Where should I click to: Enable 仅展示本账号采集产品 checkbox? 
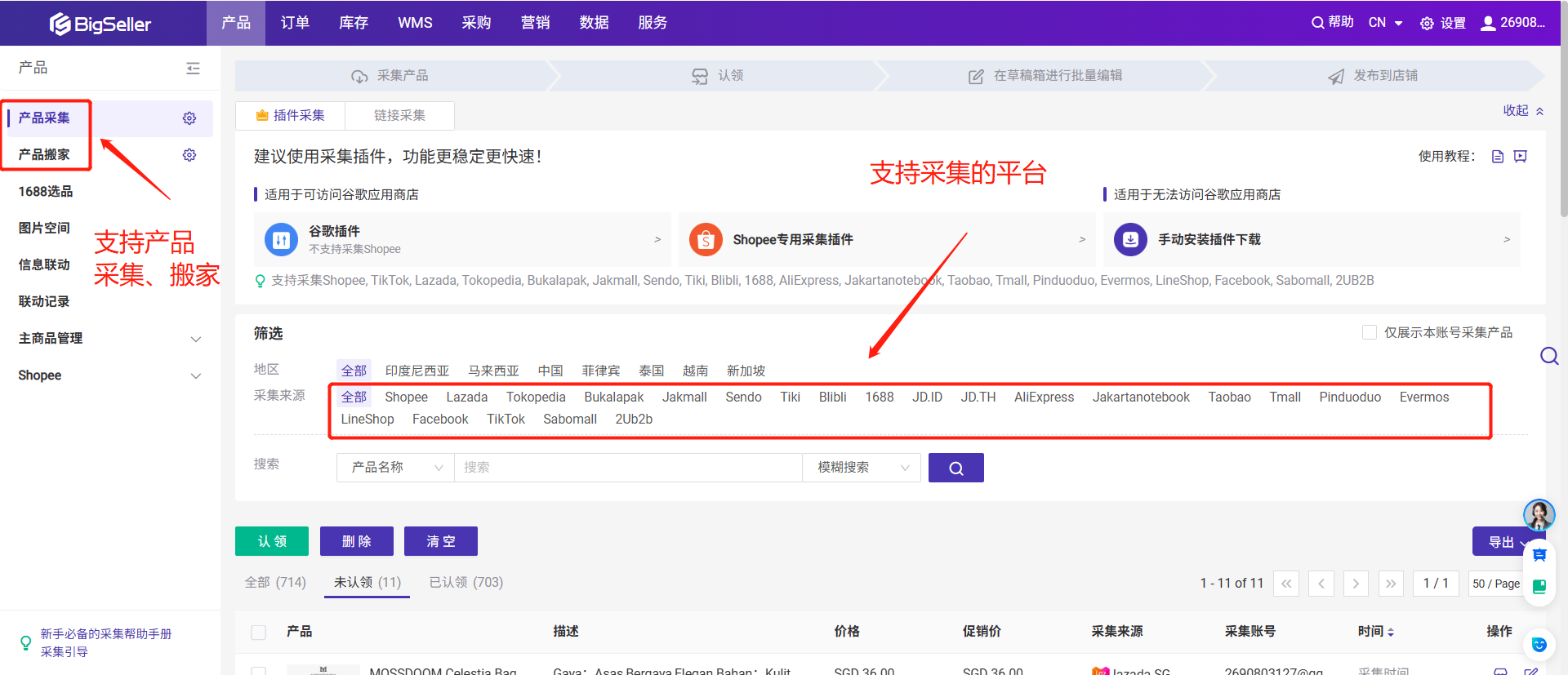(1370, 332)
